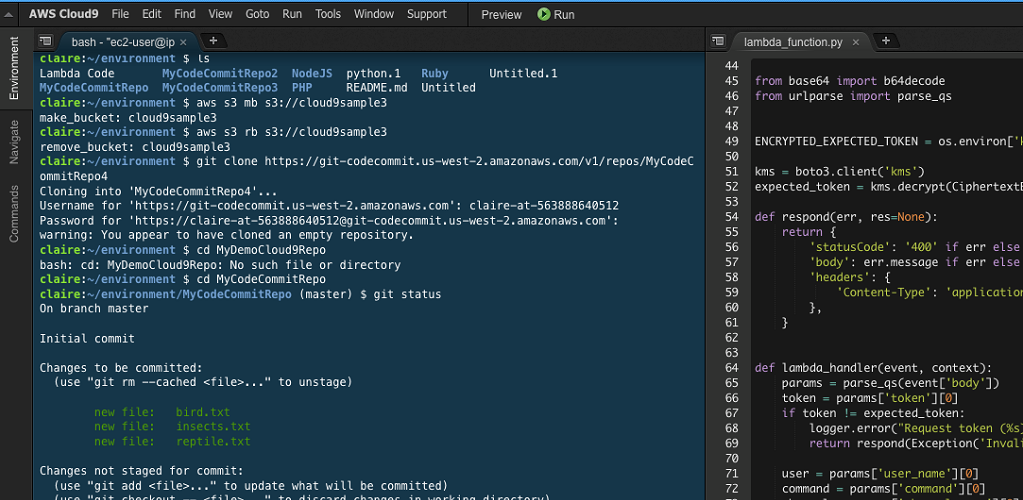Switch to the lambda_function.py tab
Image resolution: width=1023 pixels, height=500 pixels.
point(792,42)
